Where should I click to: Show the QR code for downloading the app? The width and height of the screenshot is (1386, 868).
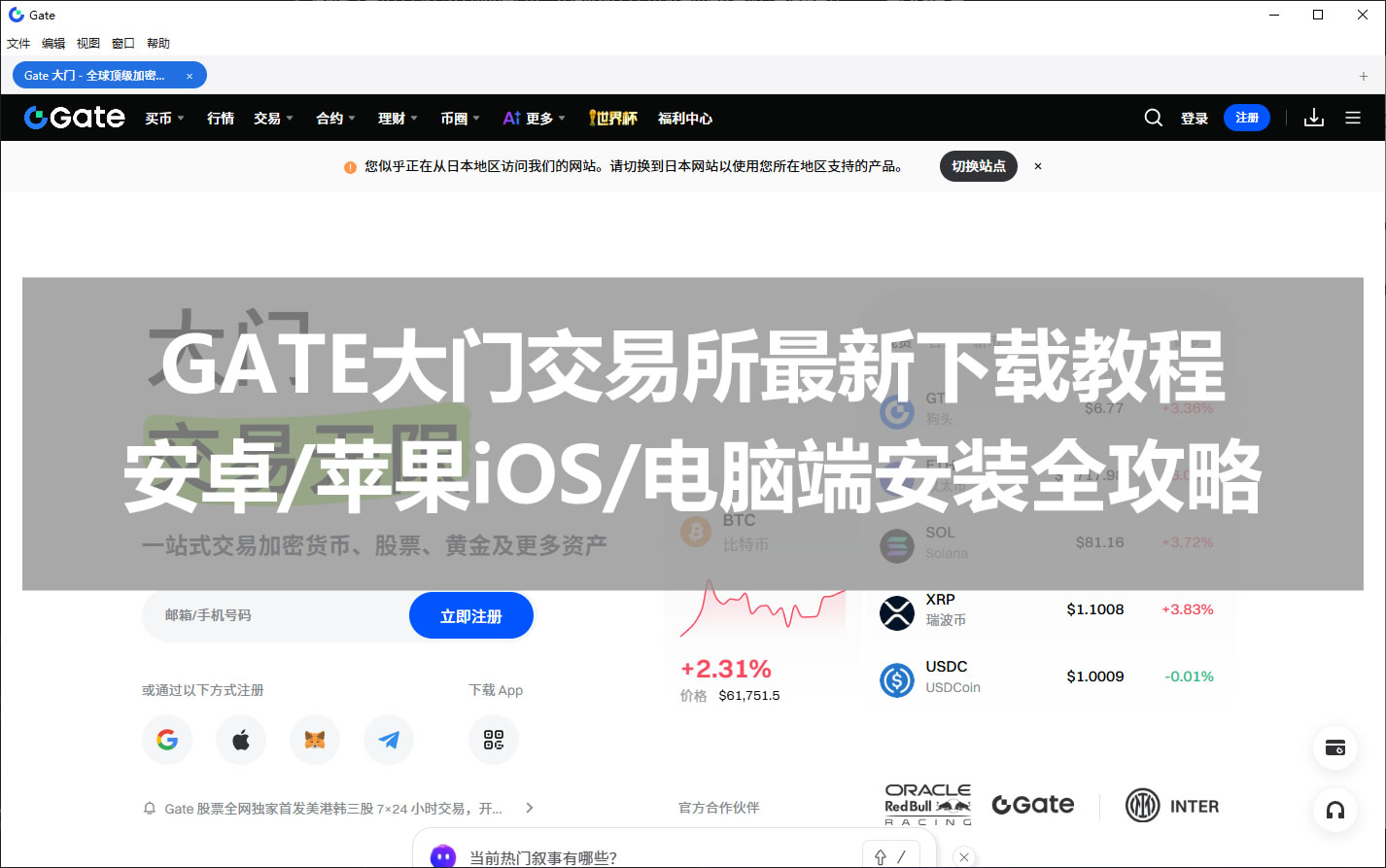[494, 740]
